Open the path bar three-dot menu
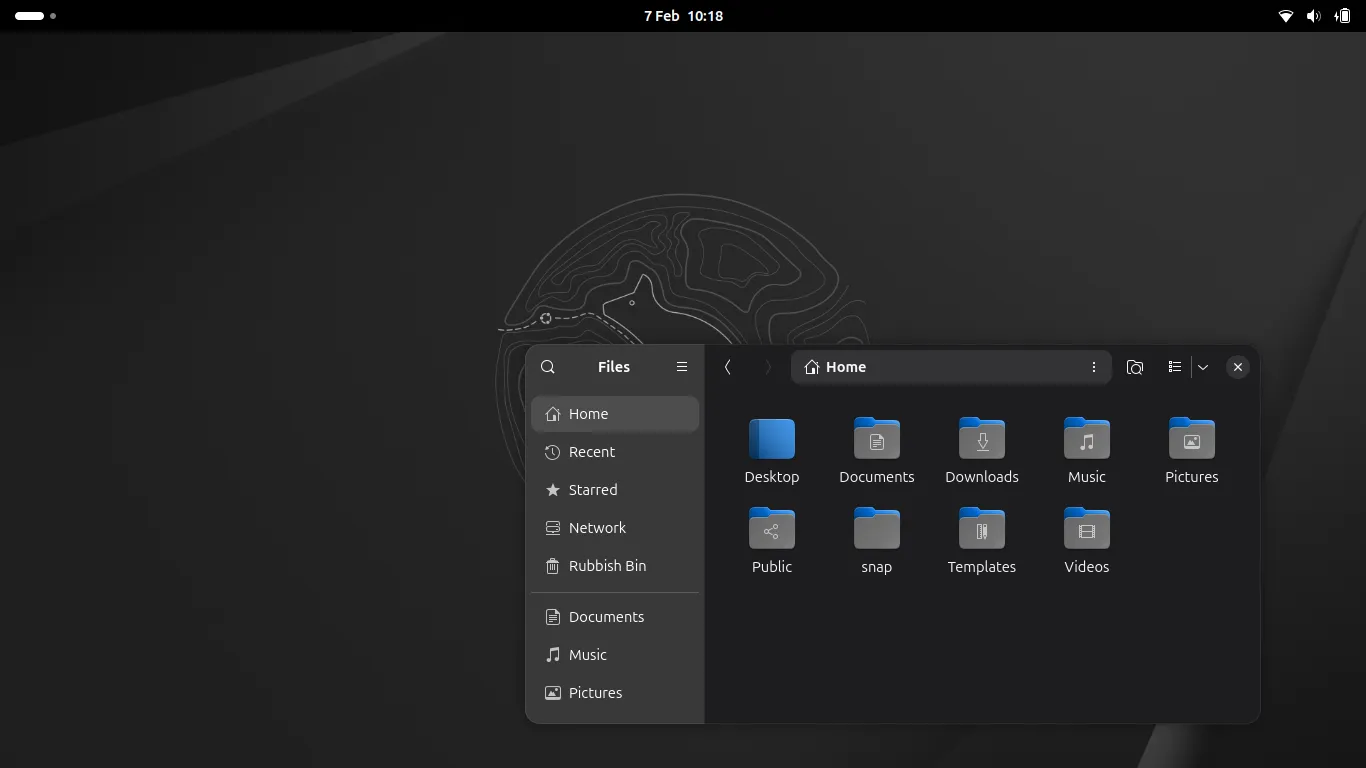Viewport: 1366px width, 768px height. 1094,367
